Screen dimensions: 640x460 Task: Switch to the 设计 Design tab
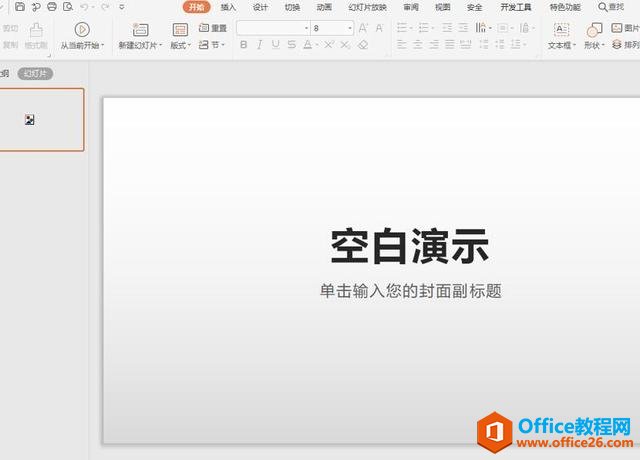(x=260, y=7)
